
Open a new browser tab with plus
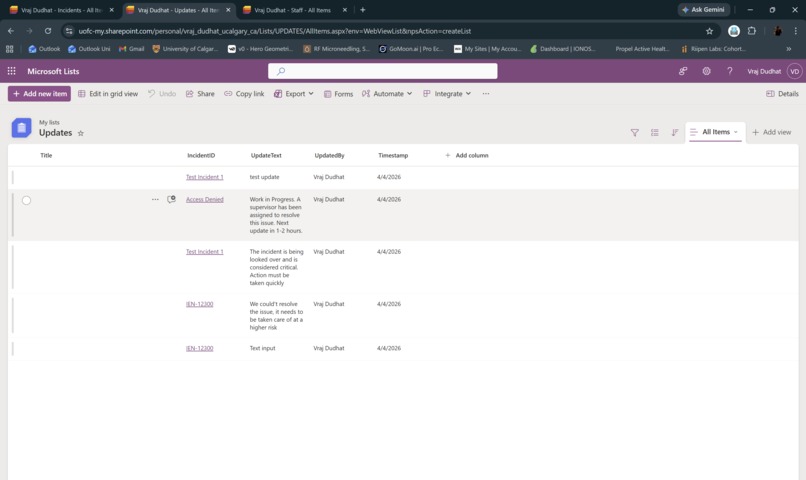[x=362, y=10]
